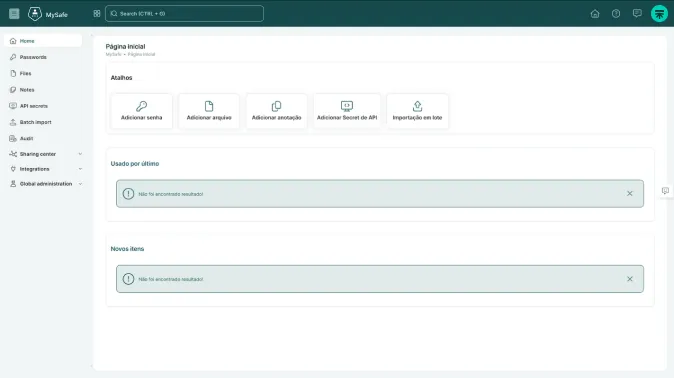
Task: Click Importação em lote shortcut
Action: 417,111
